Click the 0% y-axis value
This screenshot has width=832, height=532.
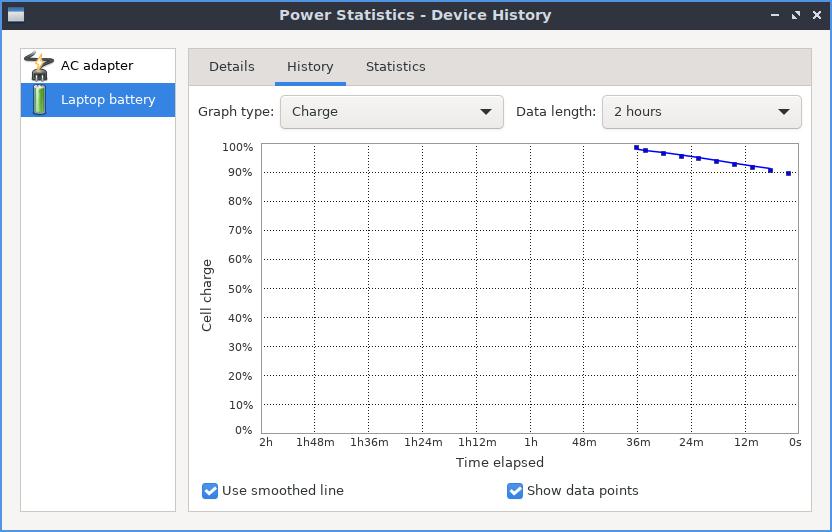pyautogui.click(x=244, y=430)
